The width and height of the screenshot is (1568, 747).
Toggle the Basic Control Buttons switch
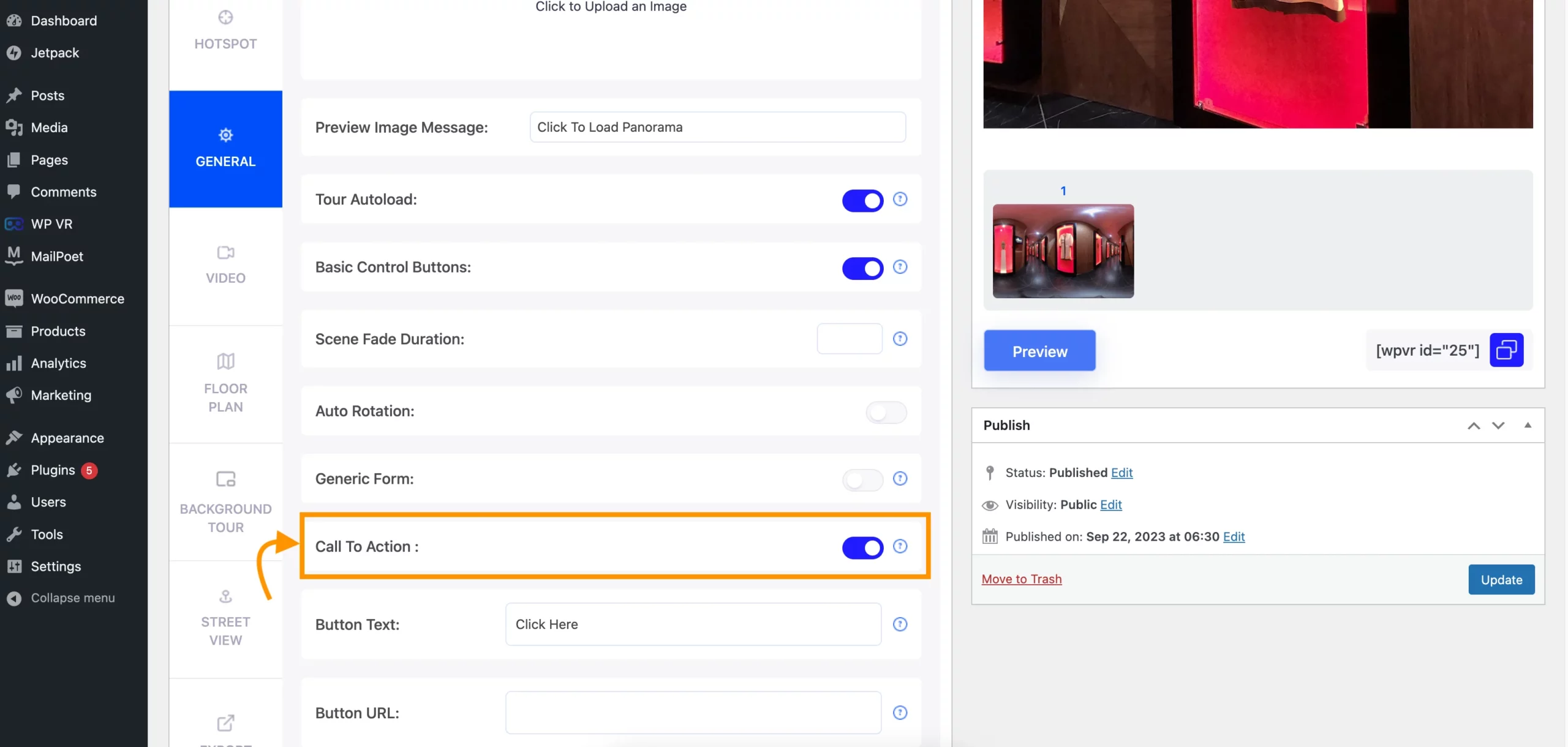click(862, 268)
